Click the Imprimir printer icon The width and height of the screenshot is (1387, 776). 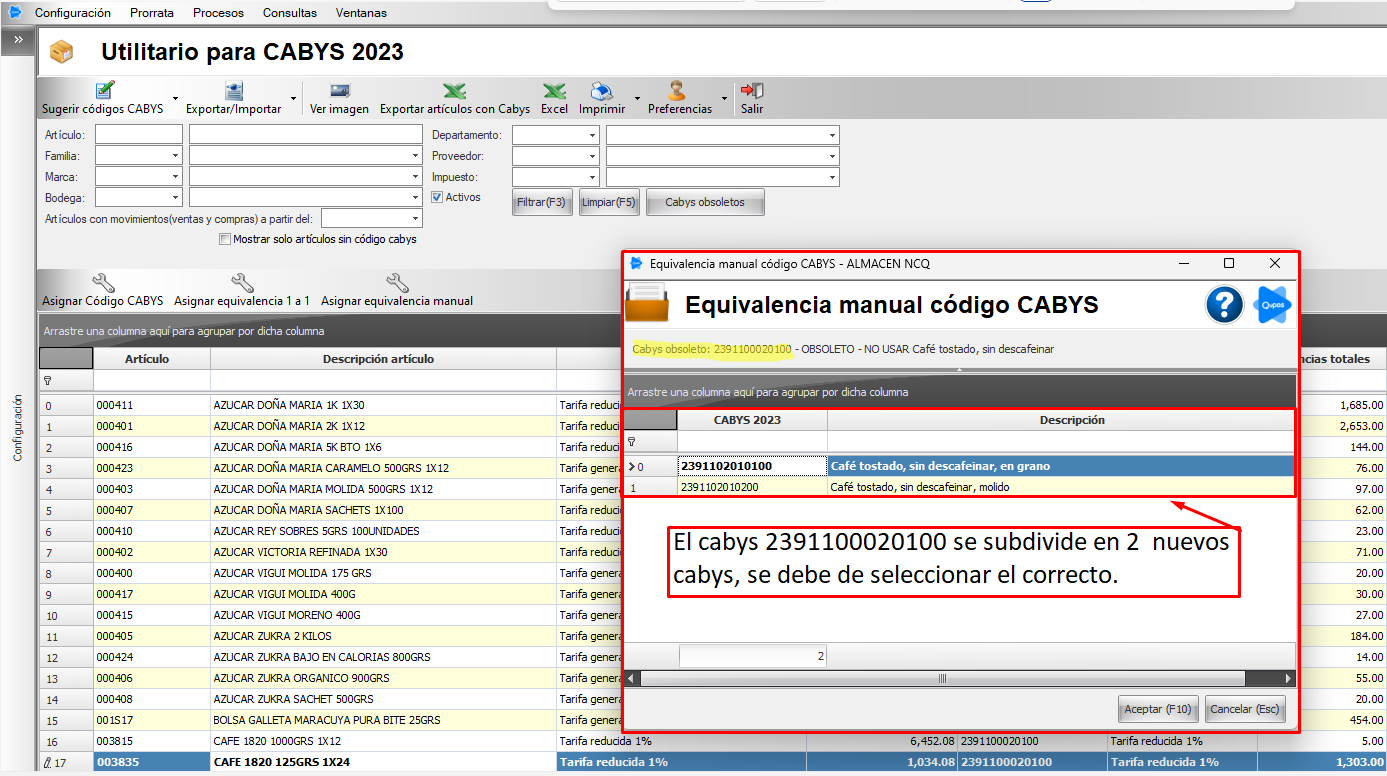pos(601,91)
